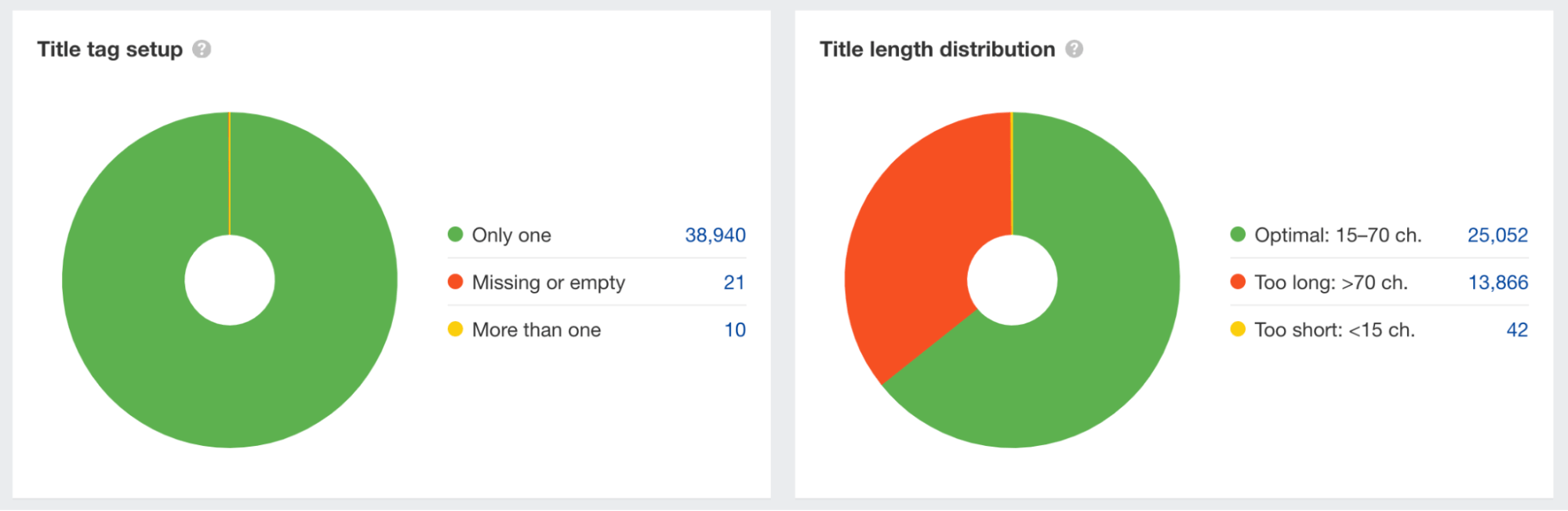Click the More than one legend label
1568x511 pixels.
[x=535, y=330]
